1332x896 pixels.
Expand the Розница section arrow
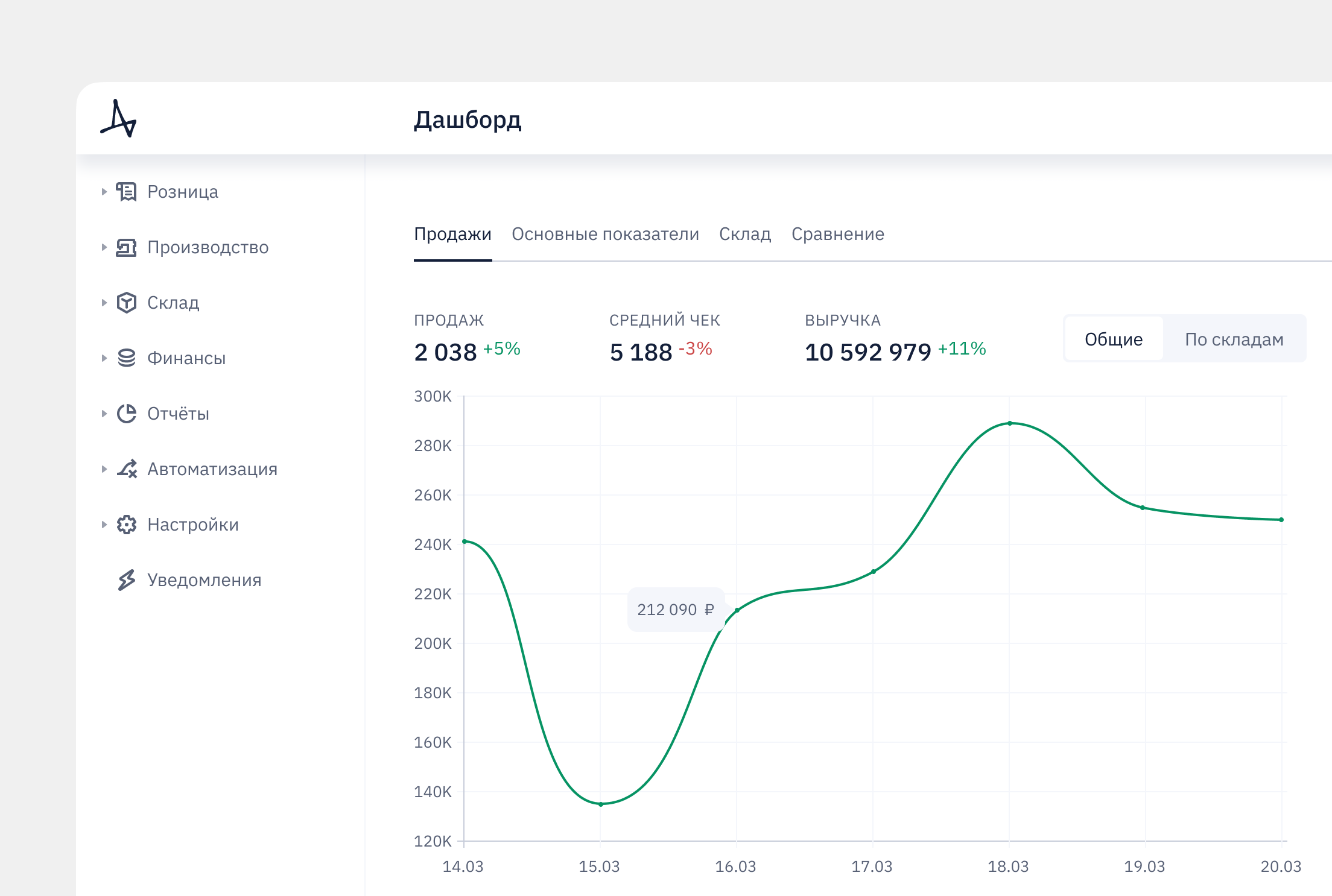pos(104,192)
